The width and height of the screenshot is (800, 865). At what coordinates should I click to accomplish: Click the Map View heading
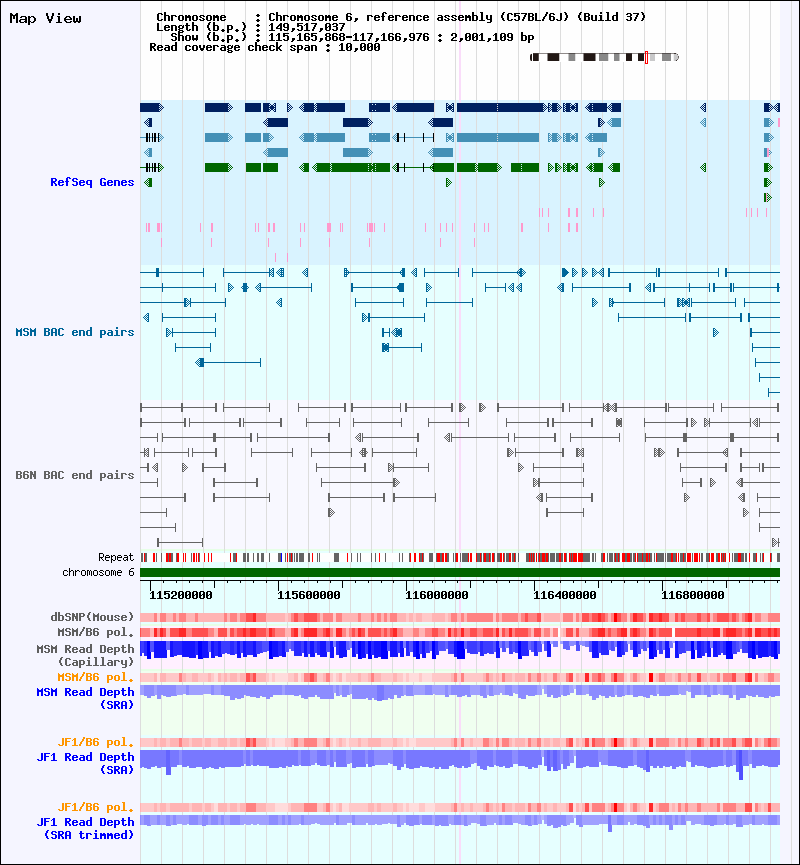[45, 18]
